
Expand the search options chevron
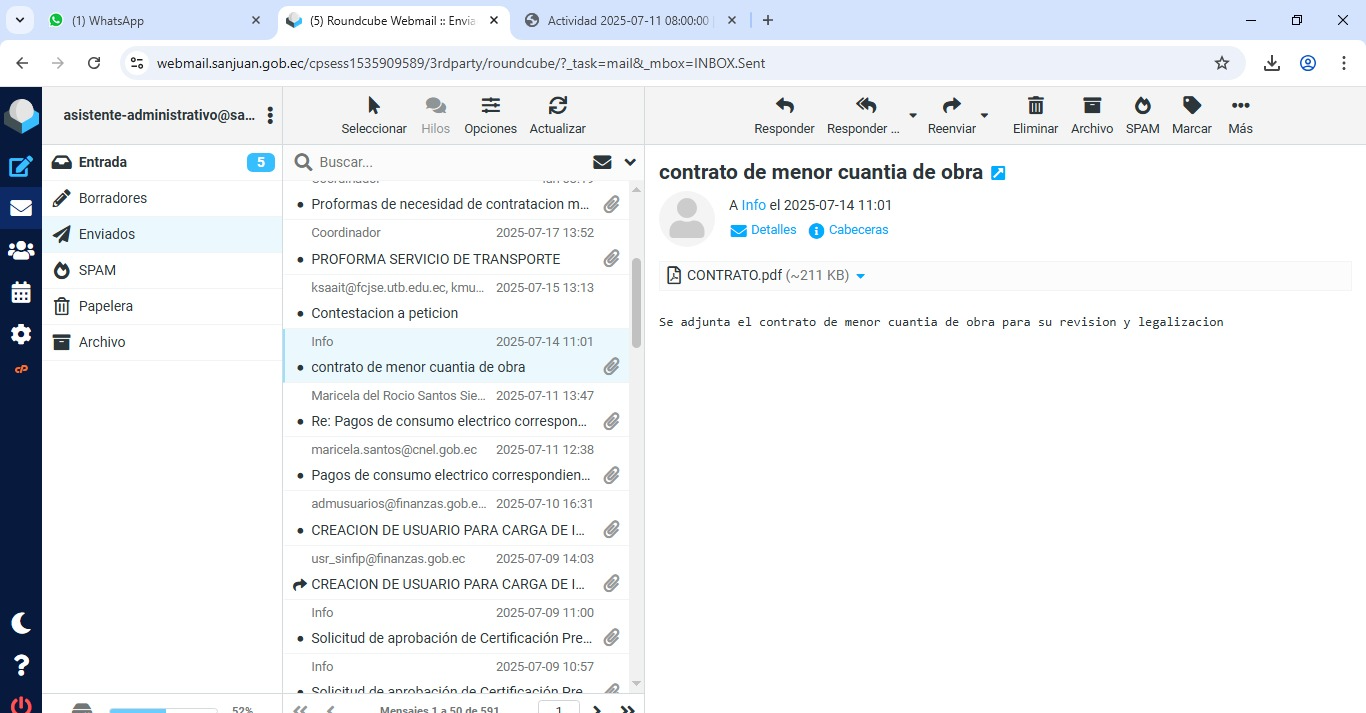coord(630,162)
